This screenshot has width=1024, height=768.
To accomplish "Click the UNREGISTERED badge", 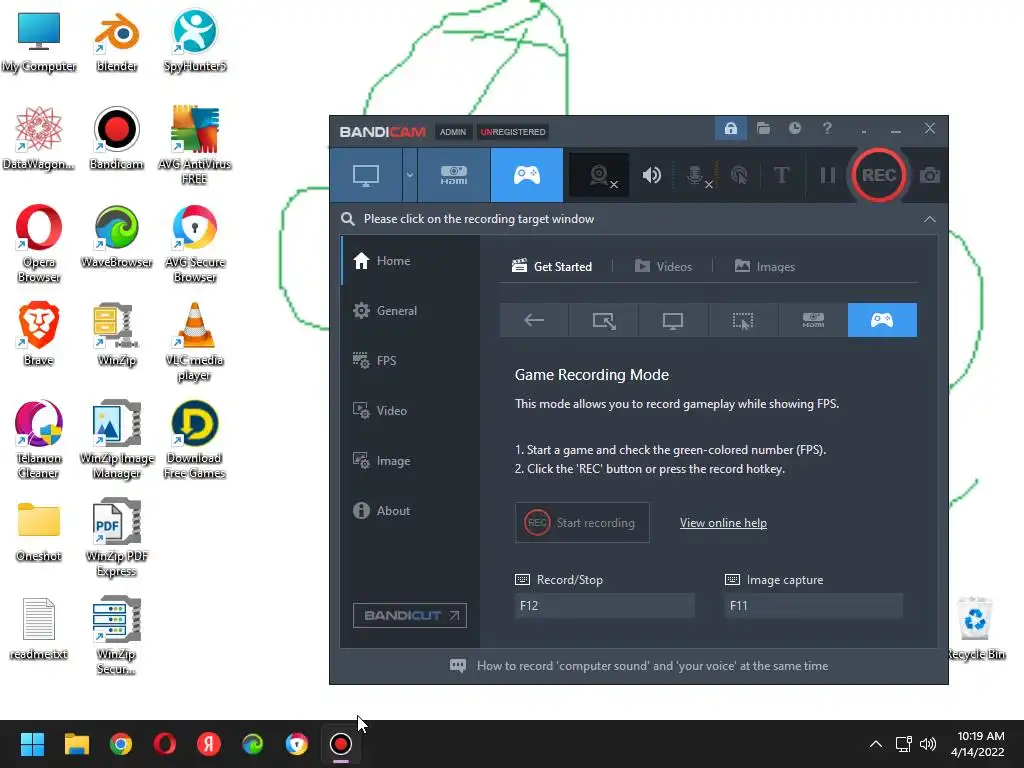I will point(513,132).
